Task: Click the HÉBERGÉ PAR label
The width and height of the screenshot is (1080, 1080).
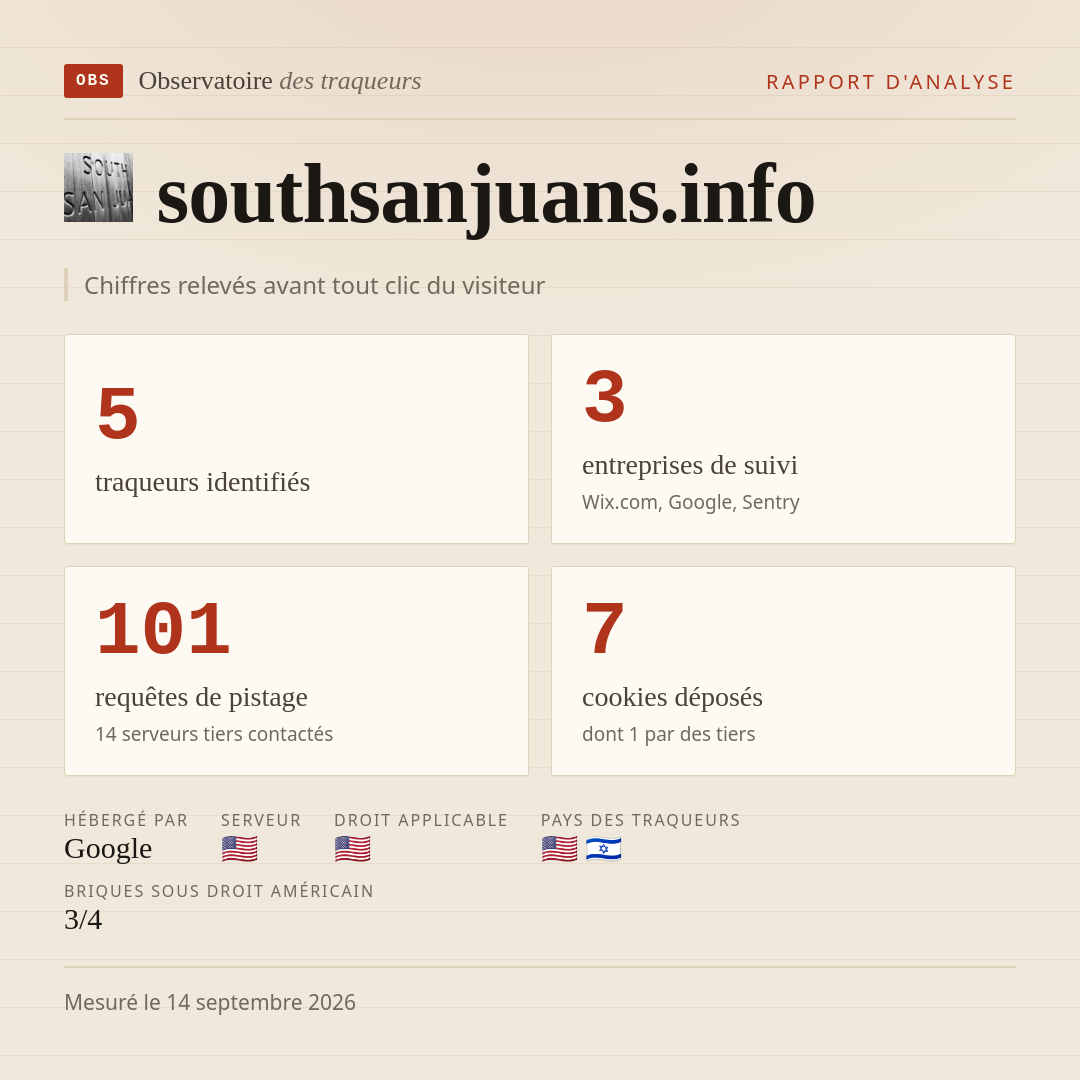Action: tap(126, 820)
